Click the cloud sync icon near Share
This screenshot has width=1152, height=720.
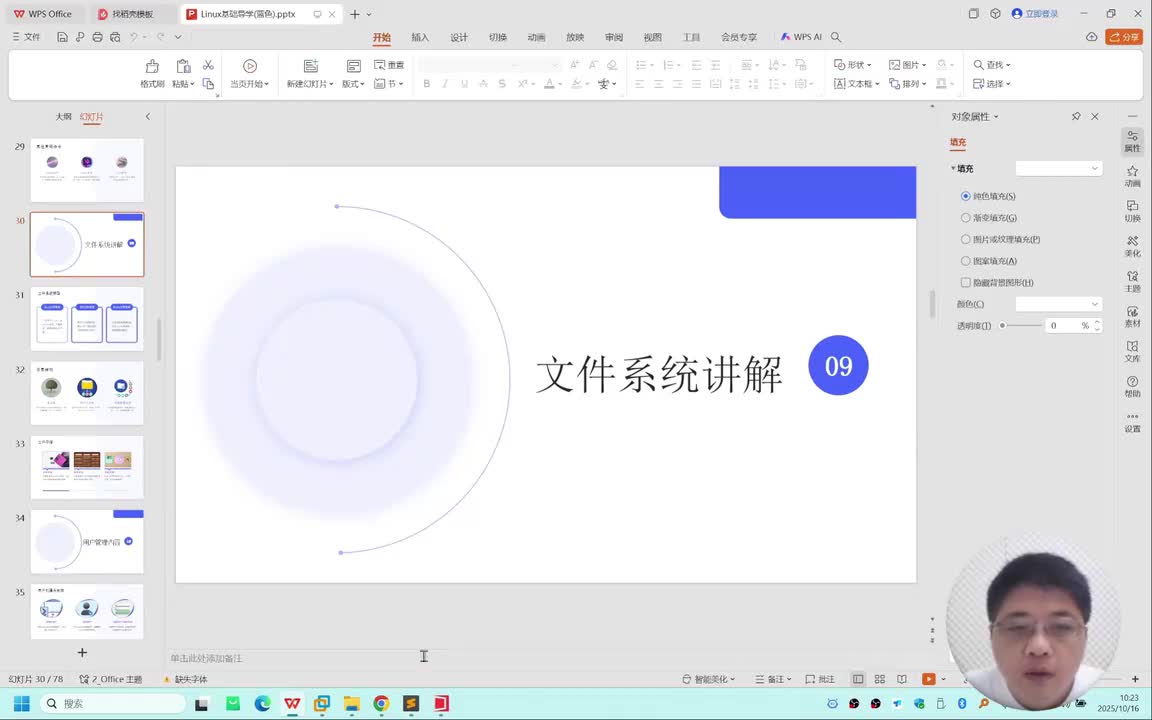(x=1092, y=37)
